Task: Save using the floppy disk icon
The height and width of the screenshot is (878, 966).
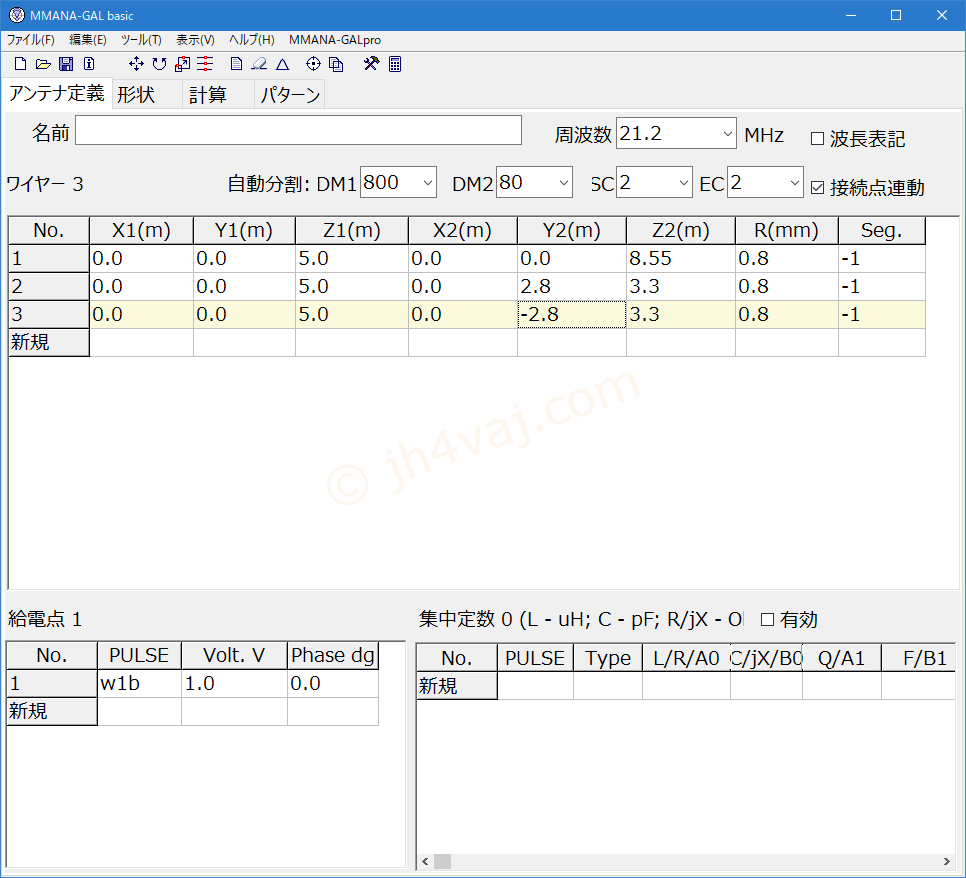Action: pos(66,63)
